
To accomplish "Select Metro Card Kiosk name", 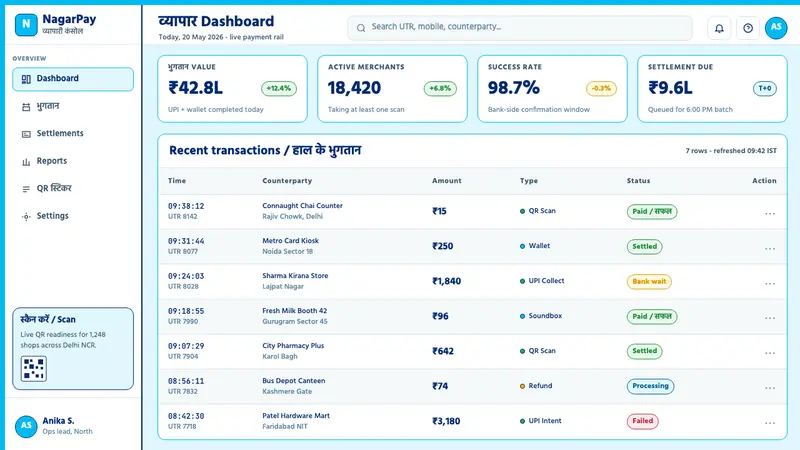I will pos(290,241).
